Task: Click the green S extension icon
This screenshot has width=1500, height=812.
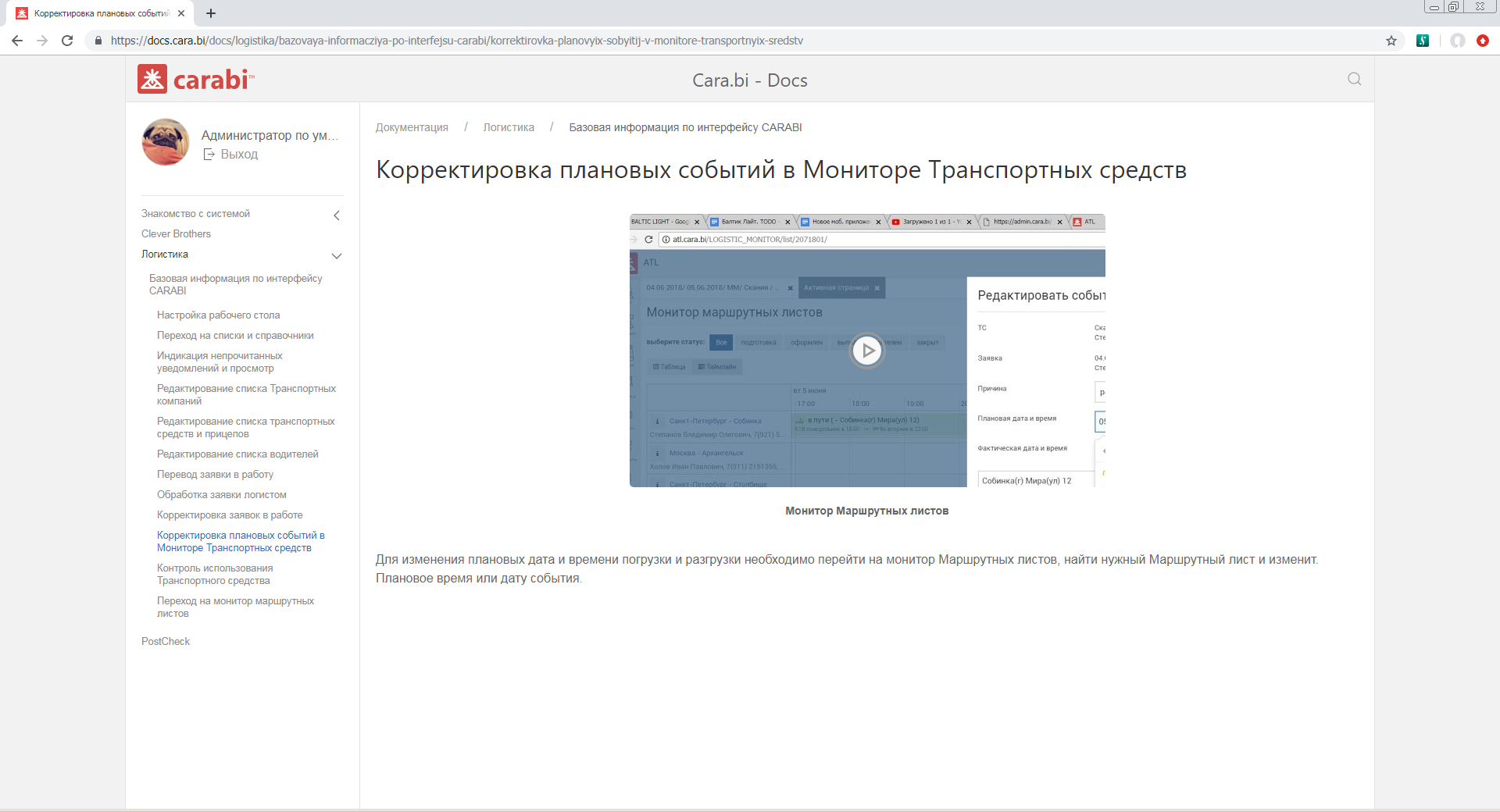Action: [x=1423, y=41]
